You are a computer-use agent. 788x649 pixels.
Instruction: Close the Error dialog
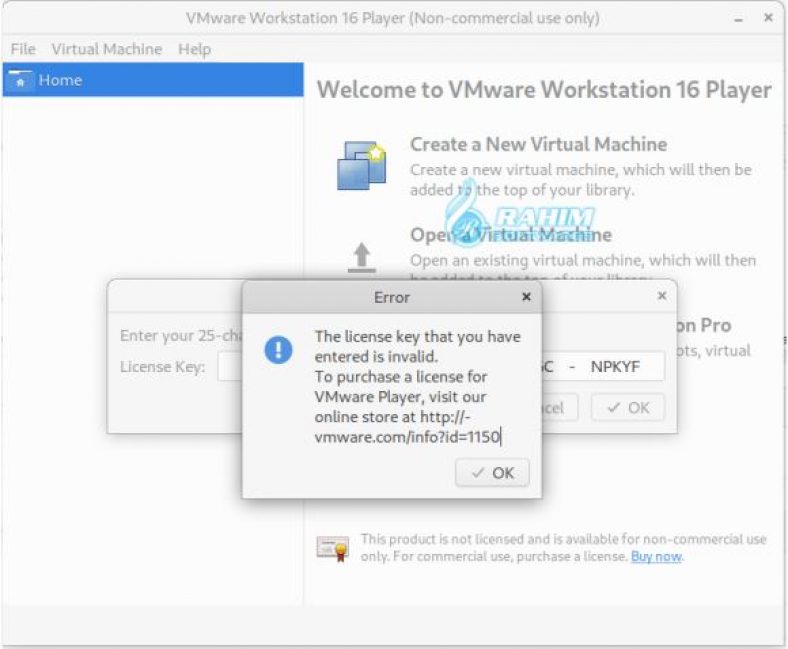pyautogui.click(x=526, y=297)
